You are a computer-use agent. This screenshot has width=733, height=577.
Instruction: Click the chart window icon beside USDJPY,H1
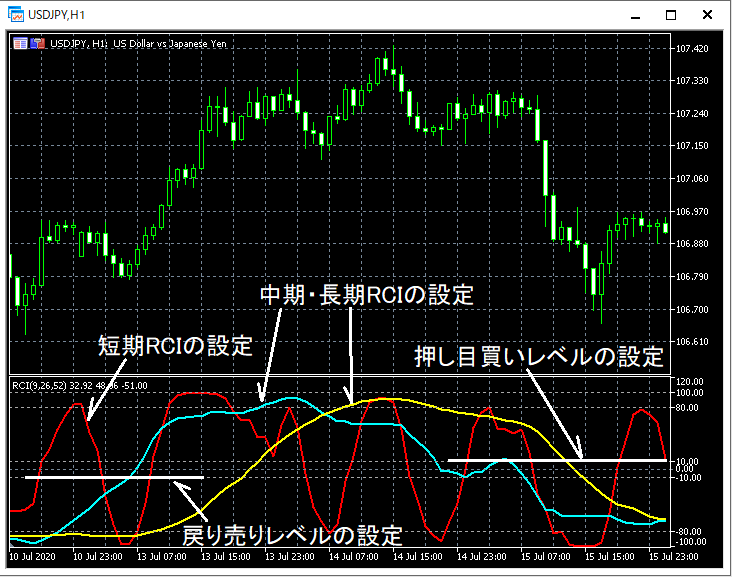[x=15, y=14]
